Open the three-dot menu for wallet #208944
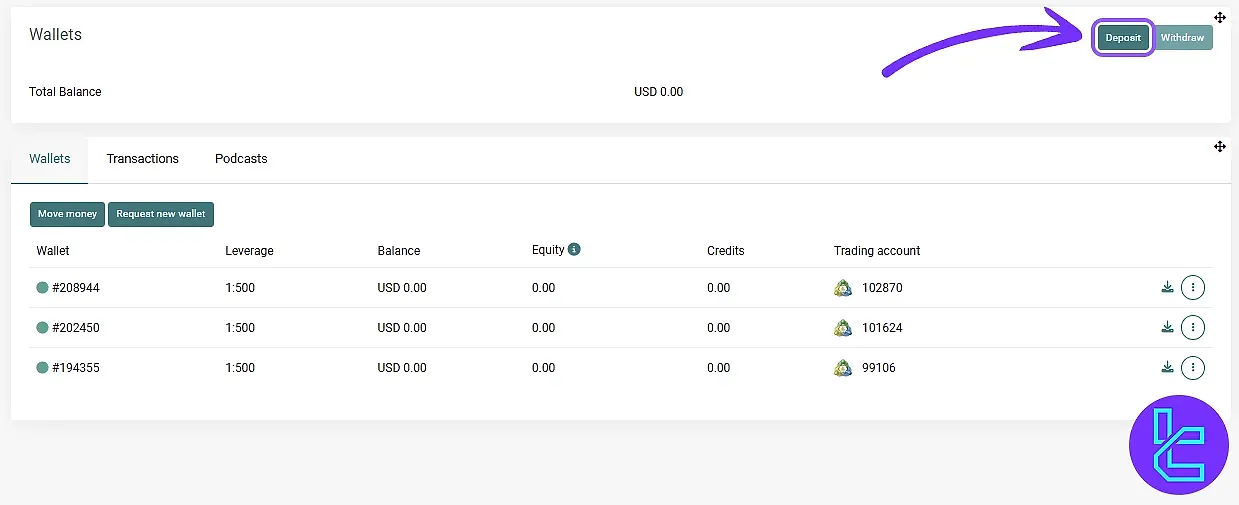 click(1193, 288)
